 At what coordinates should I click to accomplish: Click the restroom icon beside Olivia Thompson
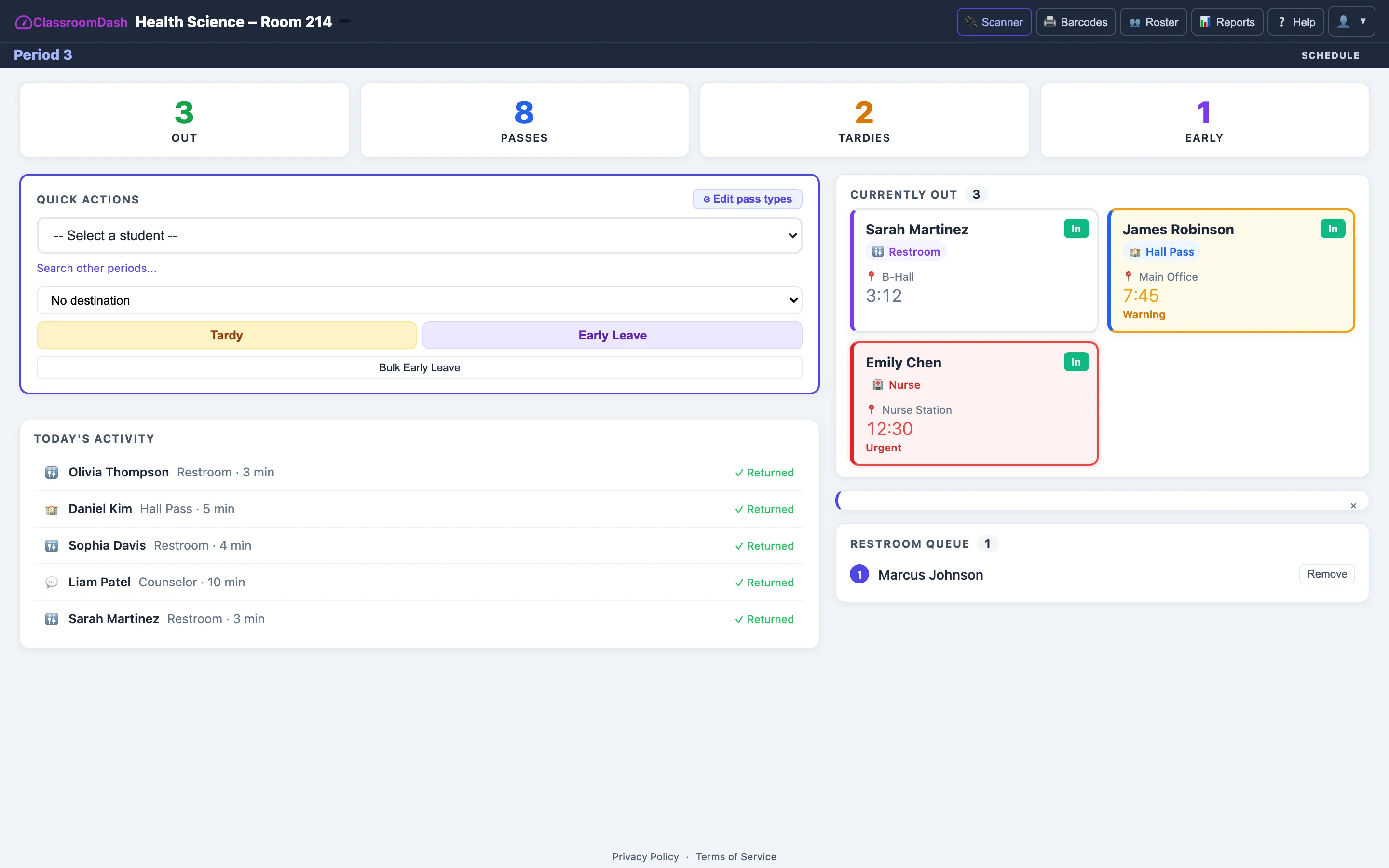(52, 472)
